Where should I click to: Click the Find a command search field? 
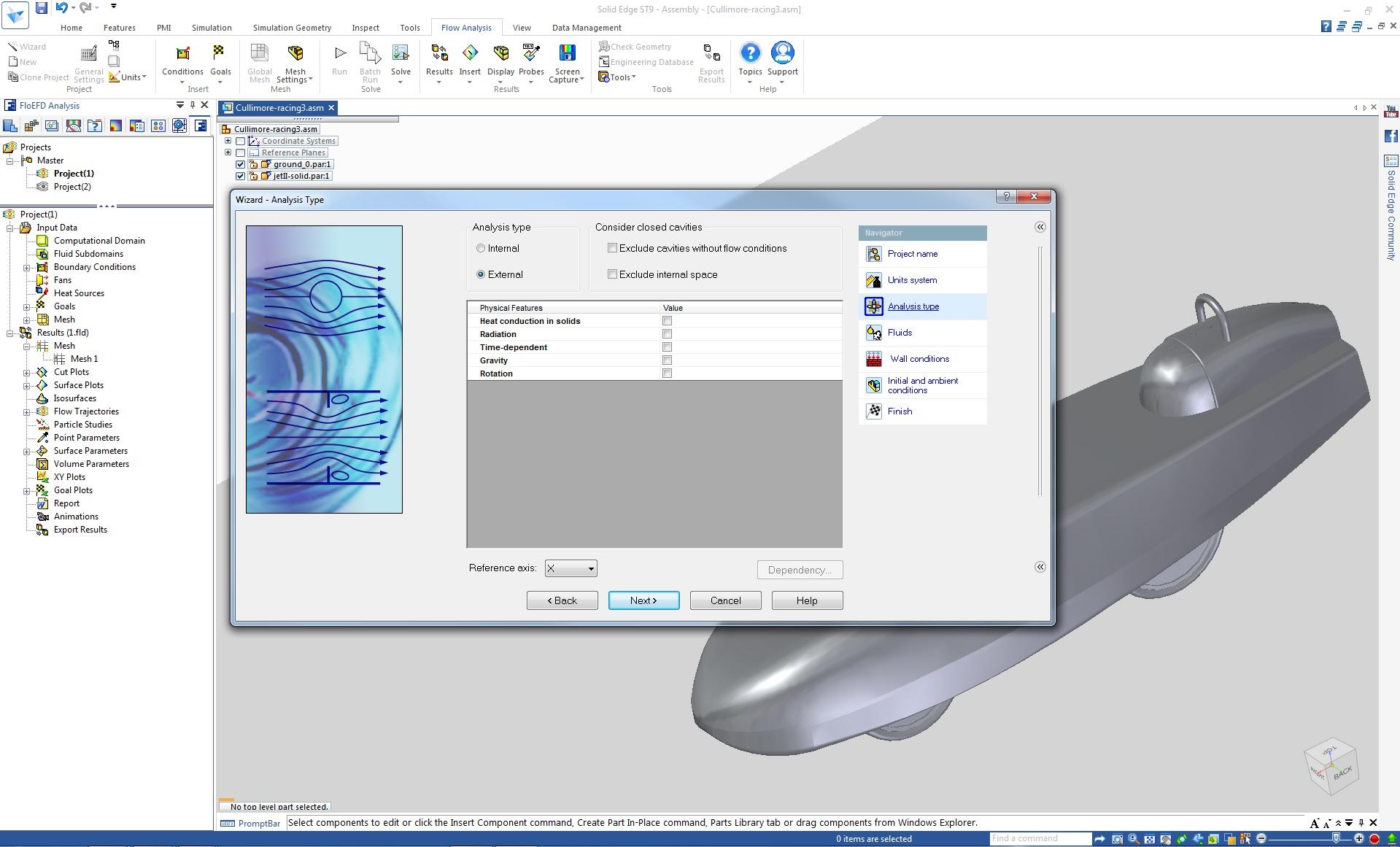pyautogui.click(x=1040, y=839)
